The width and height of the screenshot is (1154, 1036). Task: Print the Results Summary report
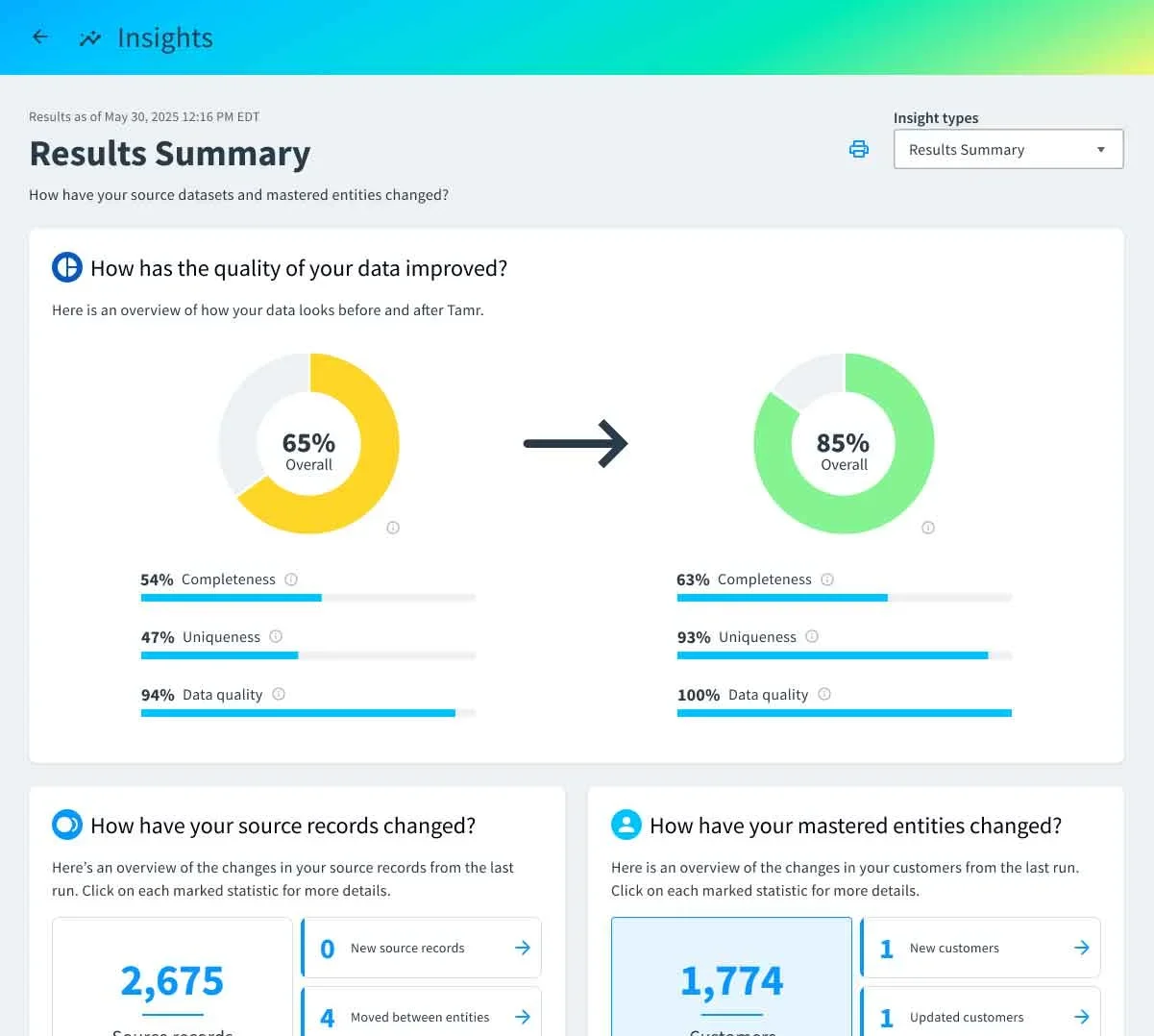pos(859,149)
